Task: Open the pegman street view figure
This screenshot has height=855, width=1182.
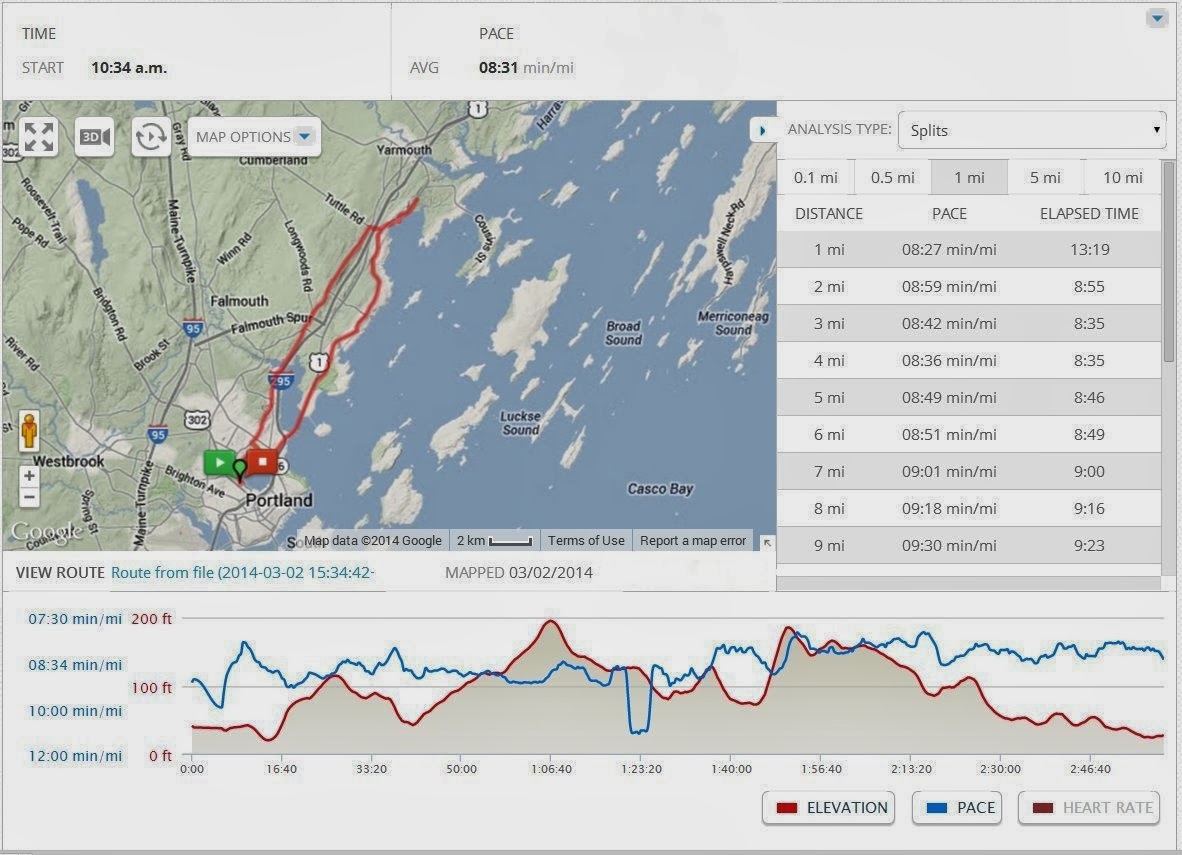Action: pyautogui.click(x=29, y=432)
